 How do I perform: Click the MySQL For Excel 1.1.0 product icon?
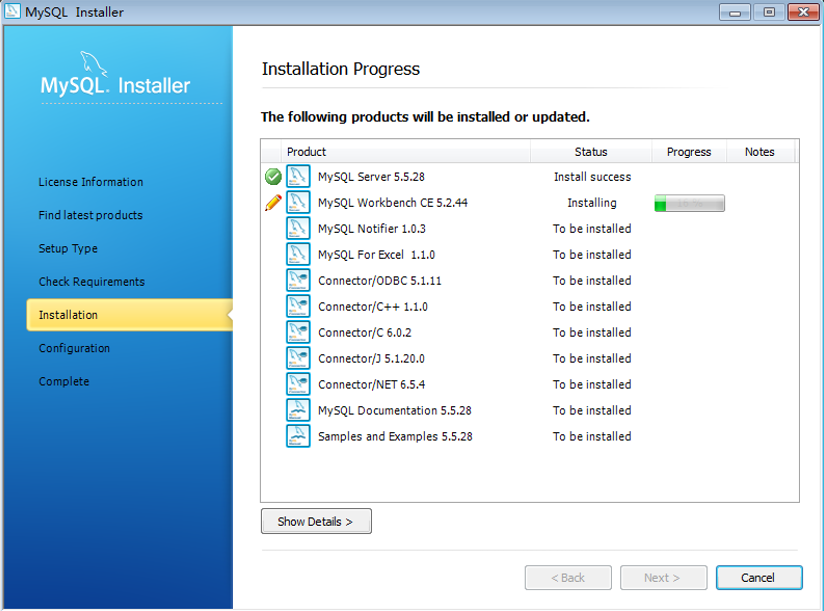coord(298,254)
